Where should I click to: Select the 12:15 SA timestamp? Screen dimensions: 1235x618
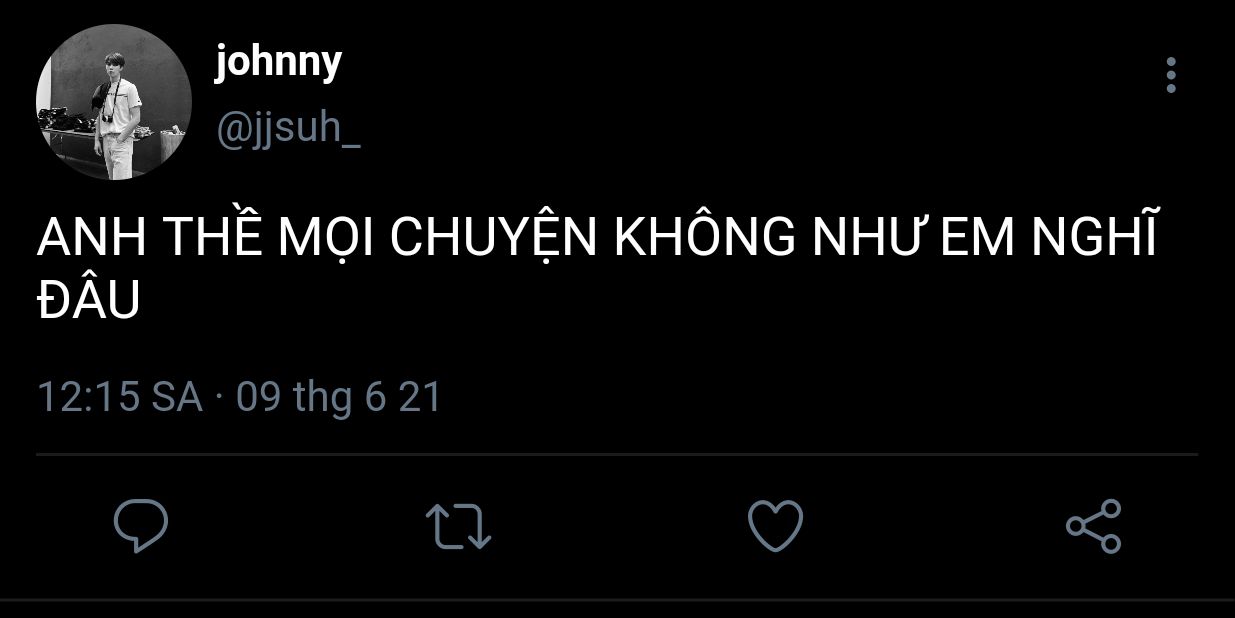[x=120, y=397]
